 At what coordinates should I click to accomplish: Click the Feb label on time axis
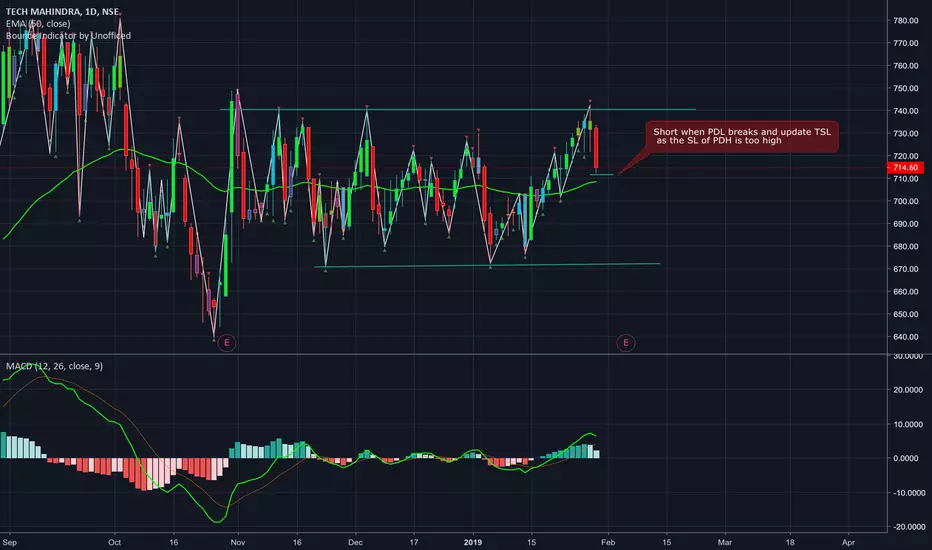[607, 542]
